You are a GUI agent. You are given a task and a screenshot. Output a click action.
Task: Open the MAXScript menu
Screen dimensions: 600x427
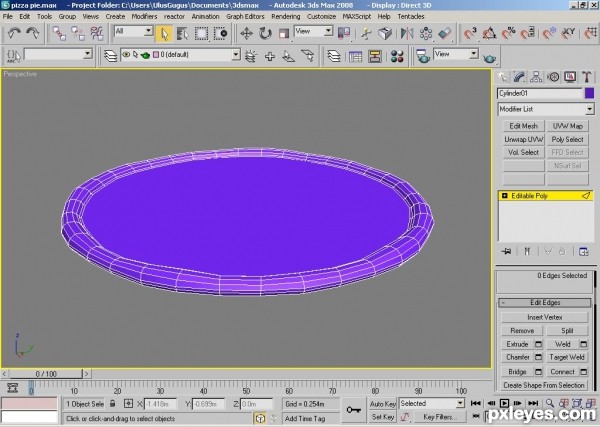(357, 16)
